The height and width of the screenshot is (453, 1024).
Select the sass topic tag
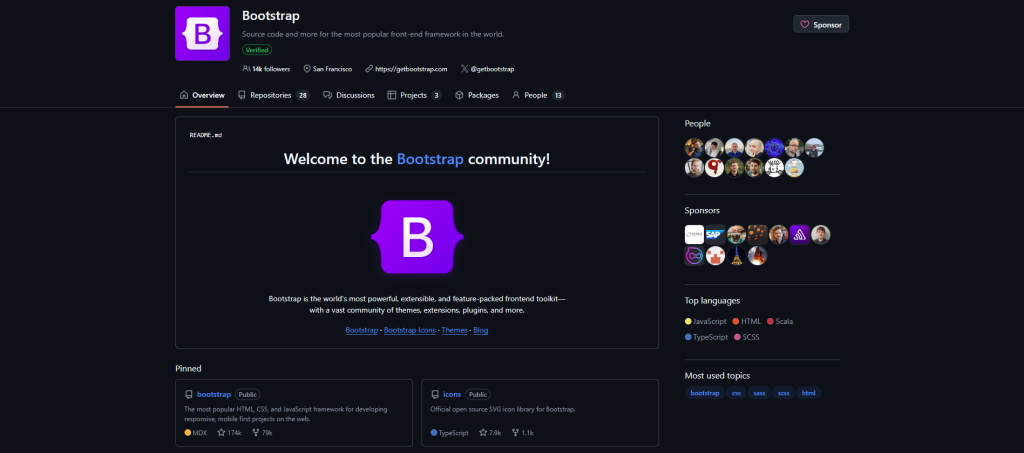[759, 393]
